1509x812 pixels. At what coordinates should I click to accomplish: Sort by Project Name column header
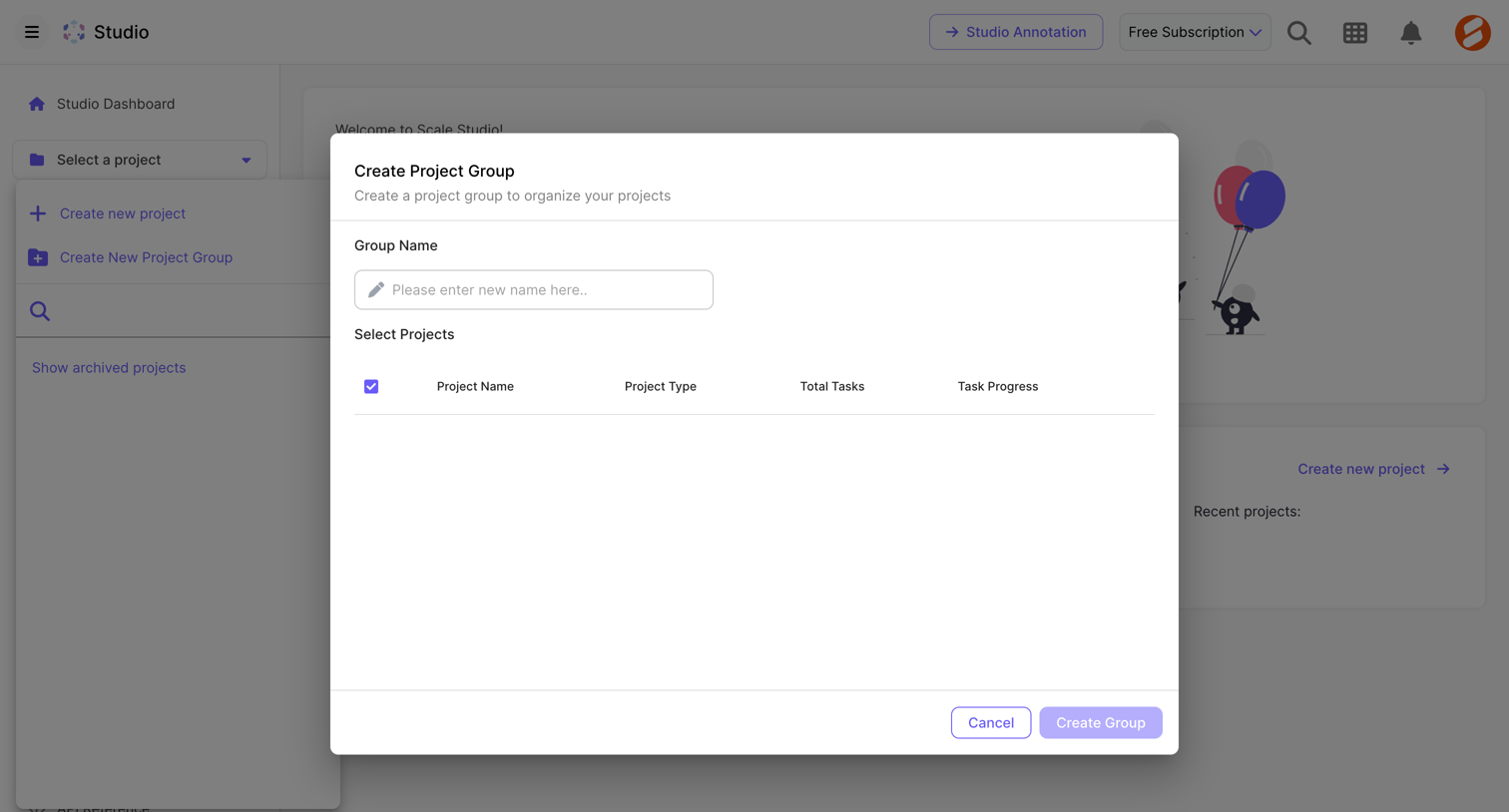pyautogui.click(x=475, y=386)
